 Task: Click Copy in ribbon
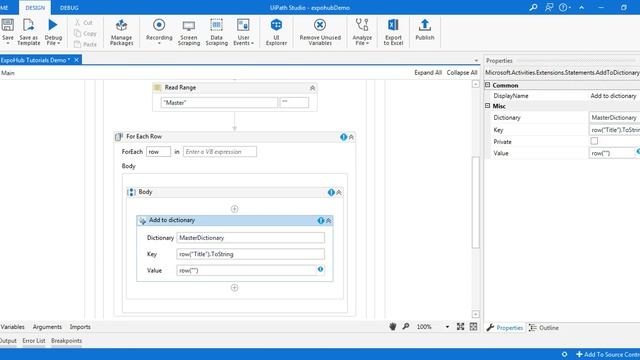[85, 33]
